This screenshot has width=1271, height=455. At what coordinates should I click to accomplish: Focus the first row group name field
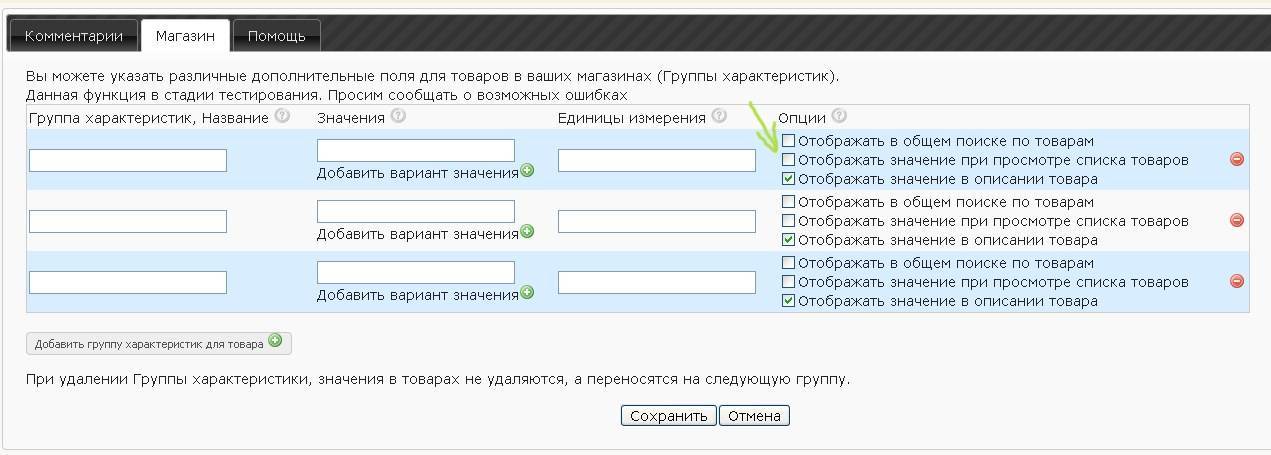click(128, 160)
